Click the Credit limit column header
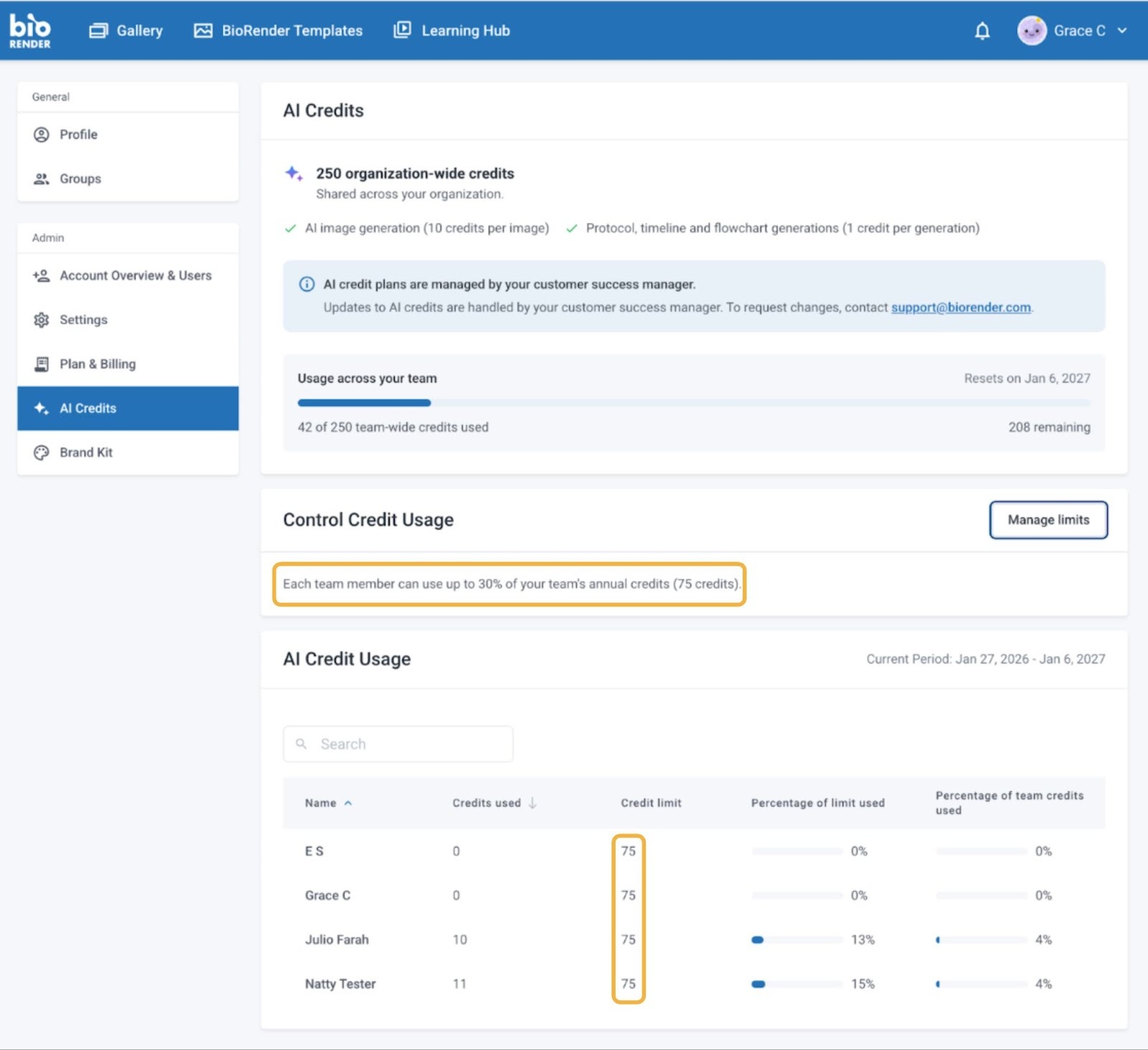 coord(651,803)
